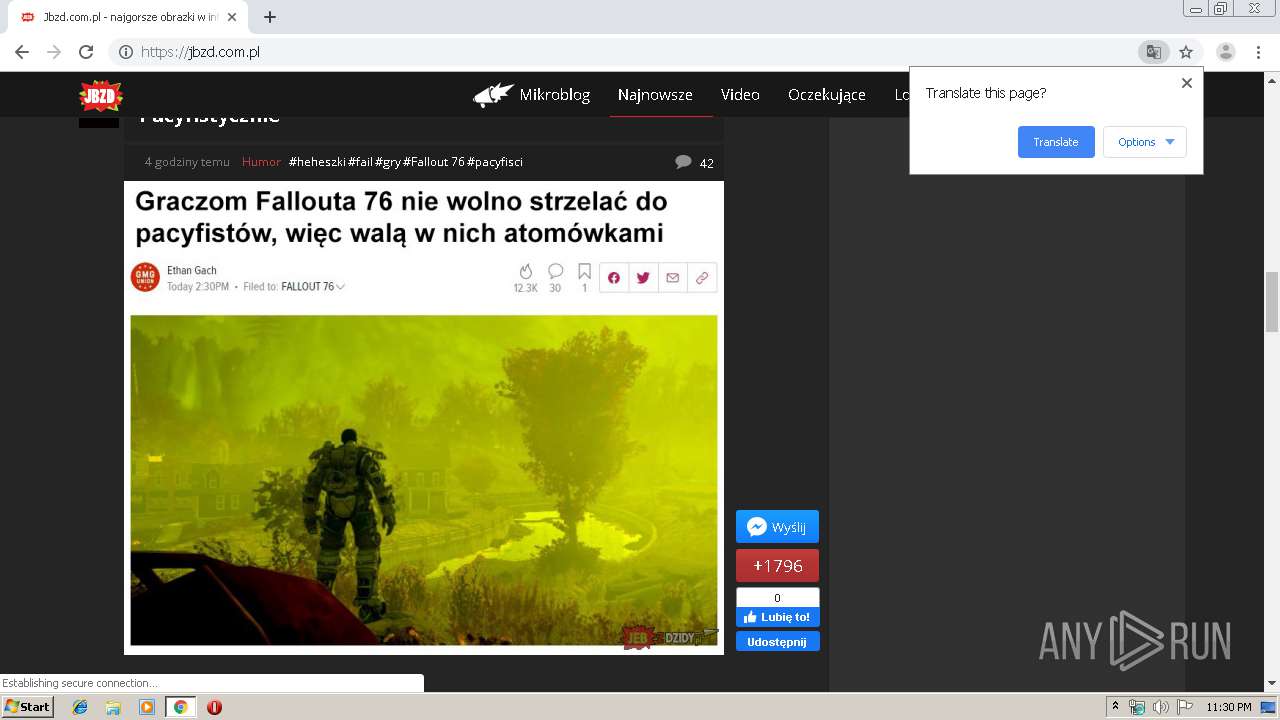Open a new browser tab
Image resolution: width=1280 pixels, height=720 pixels.
click(x=270, y=17)
